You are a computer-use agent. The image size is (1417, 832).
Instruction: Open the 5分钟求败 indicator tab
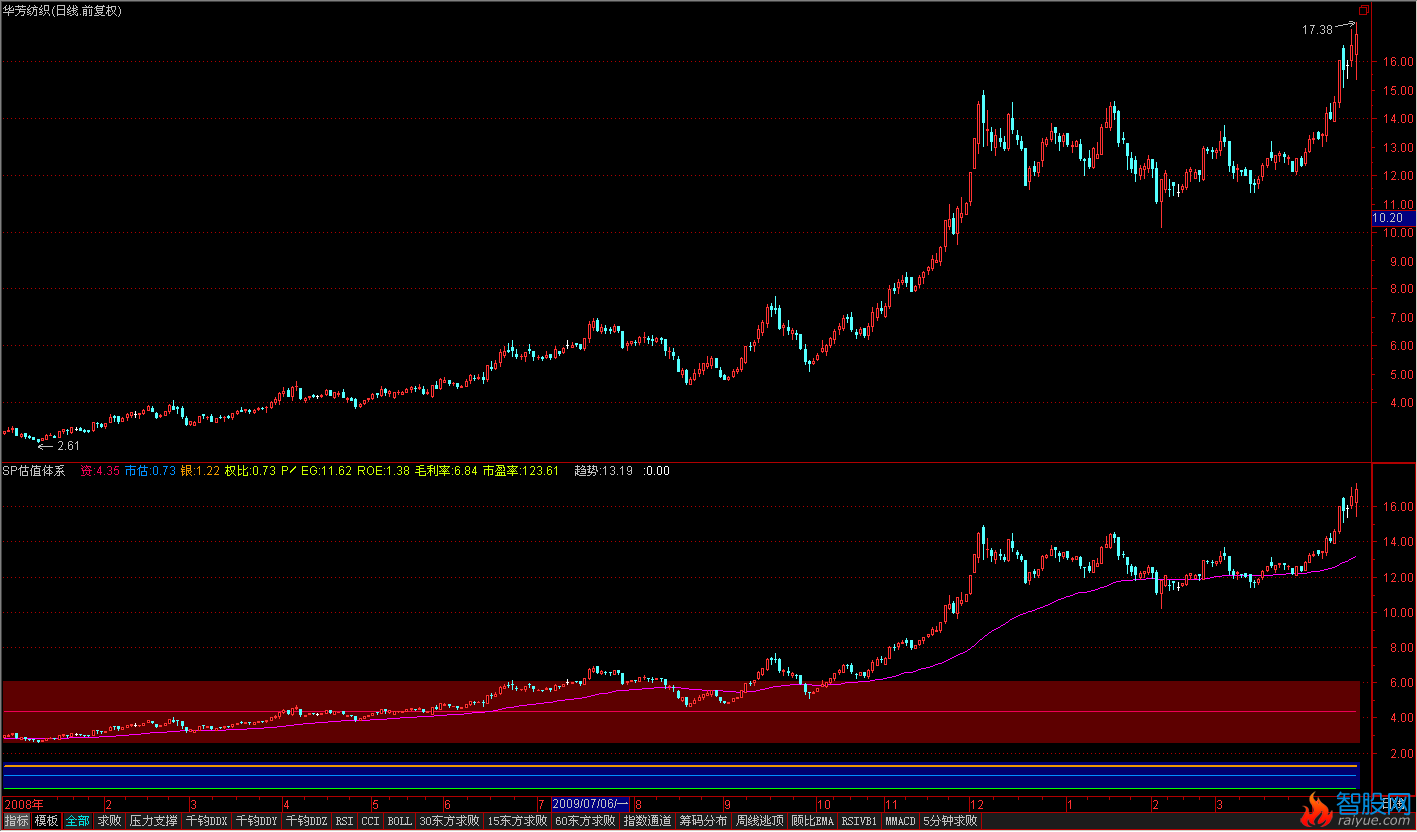pyautogui.click(x=949, y=821)
